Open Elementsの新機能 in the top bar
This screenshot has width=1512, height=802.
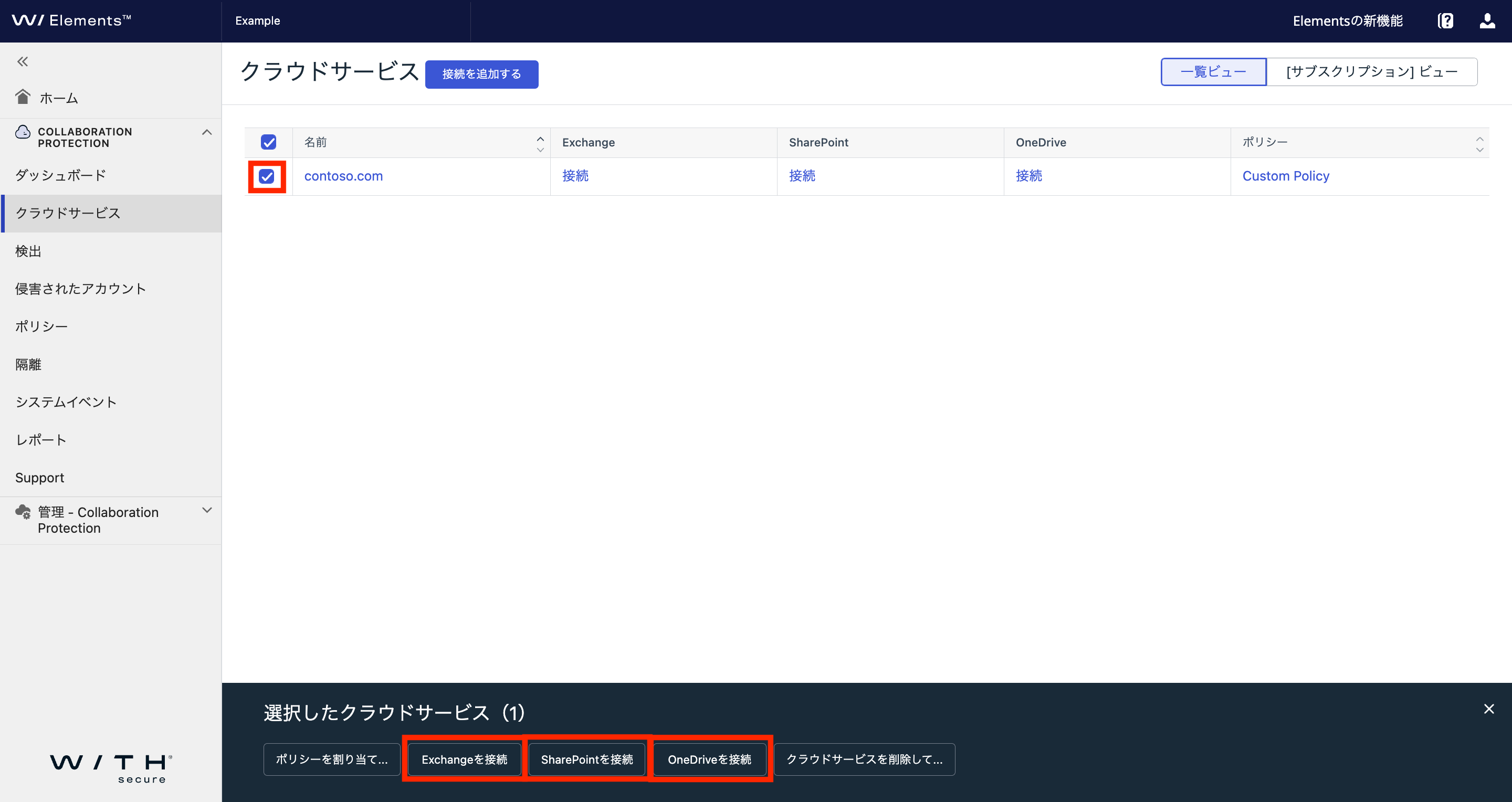pyautogui.click(x=1348, y=21)
